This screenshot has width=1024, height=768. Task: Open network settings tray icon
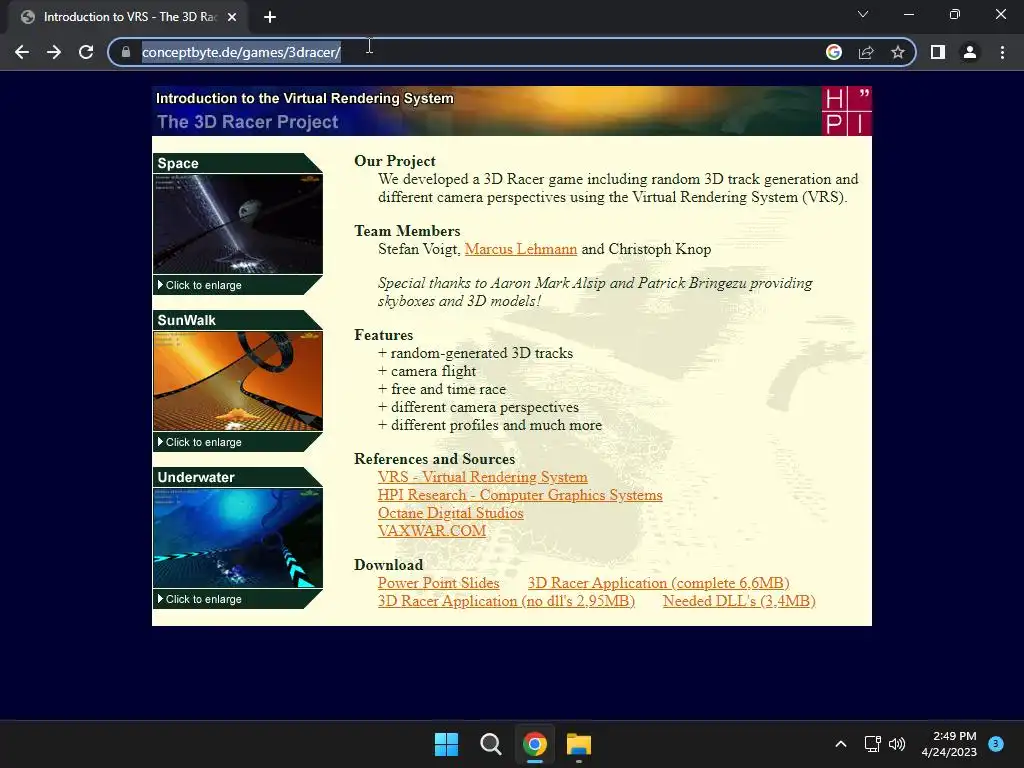[872, 744]
